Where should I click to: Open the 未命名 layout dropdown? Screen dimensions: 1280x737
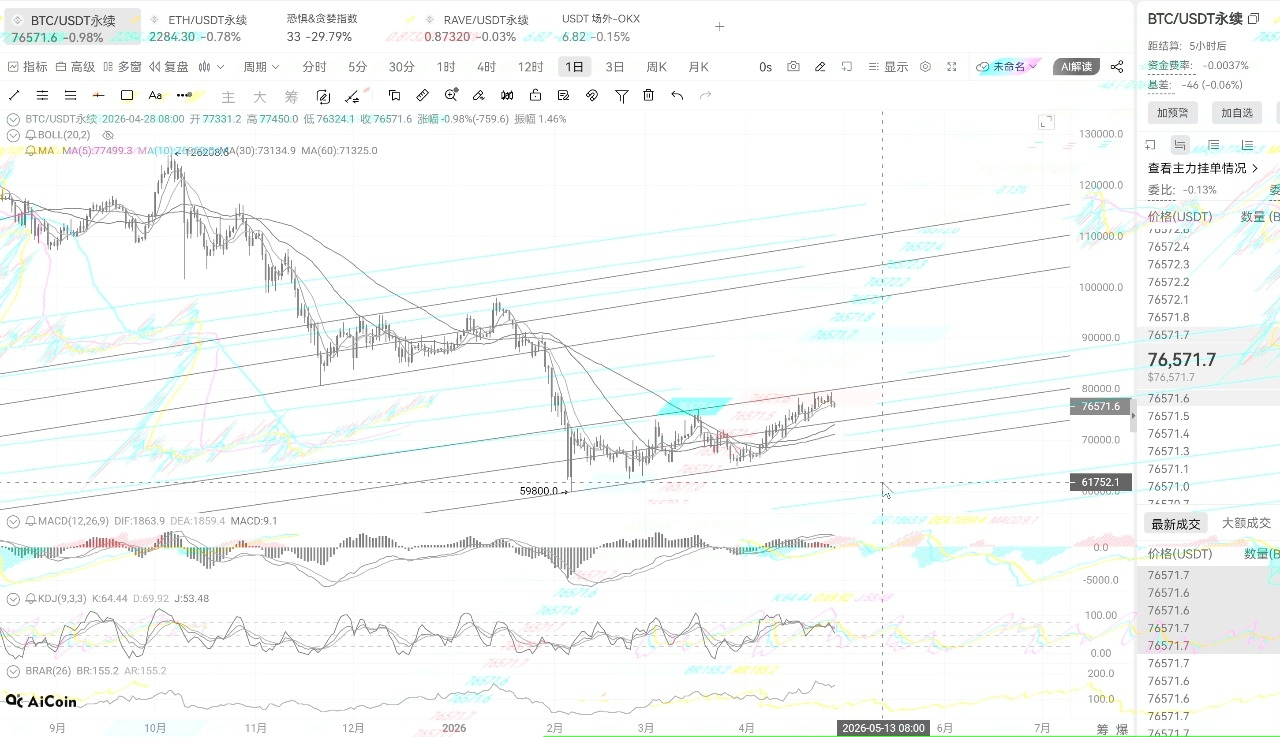coord(1009,67)
